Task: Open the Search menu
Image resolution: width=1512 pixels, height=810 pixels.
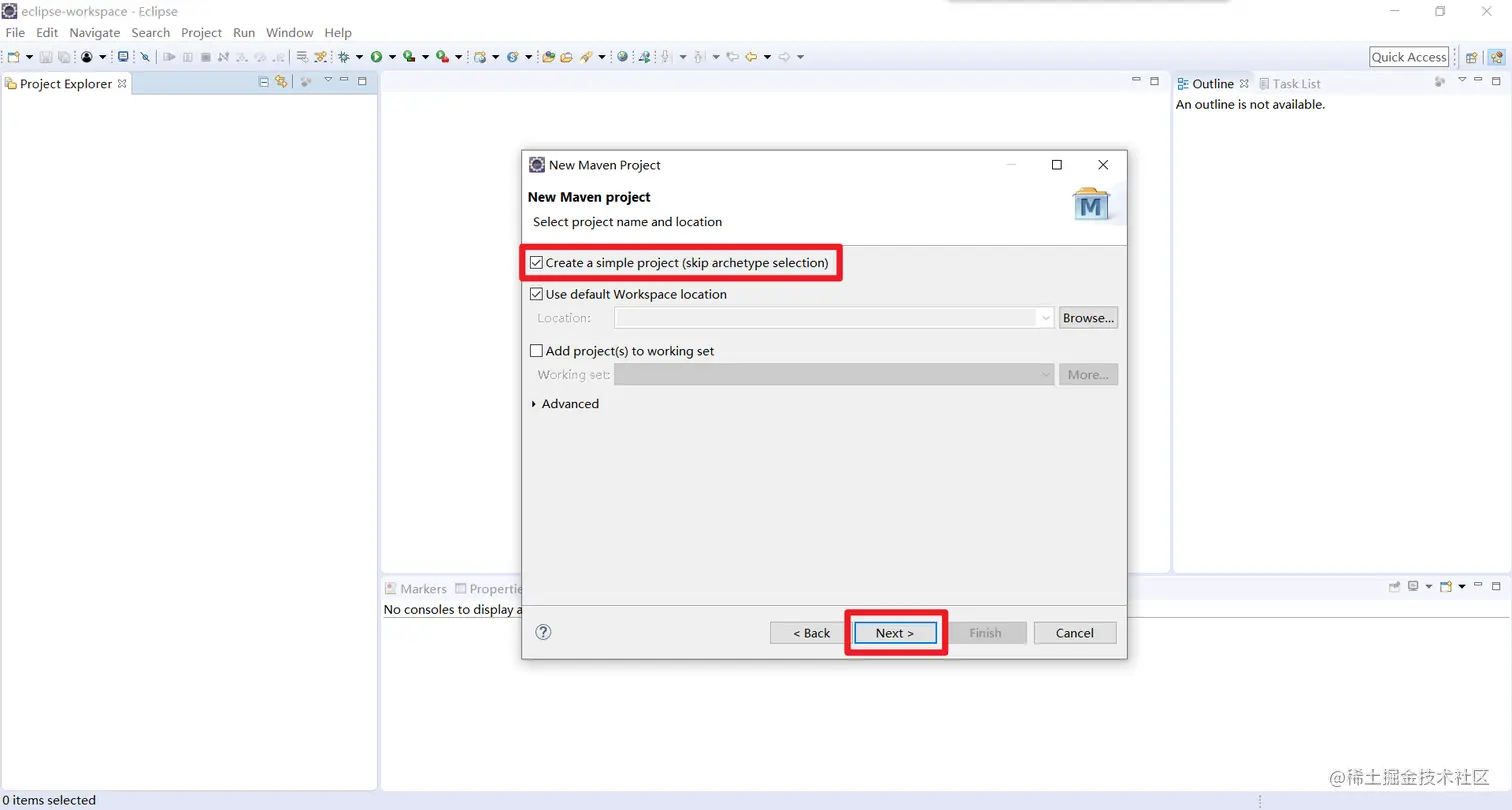Action: [x=151, y=33]
